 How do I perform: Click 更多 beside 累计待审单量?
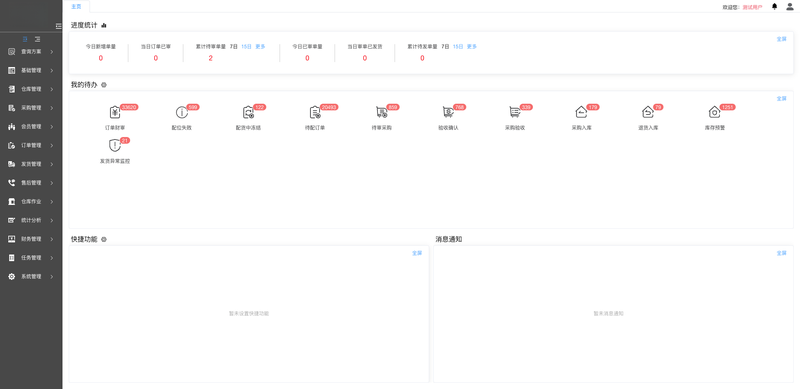click(x=260, y=46)
